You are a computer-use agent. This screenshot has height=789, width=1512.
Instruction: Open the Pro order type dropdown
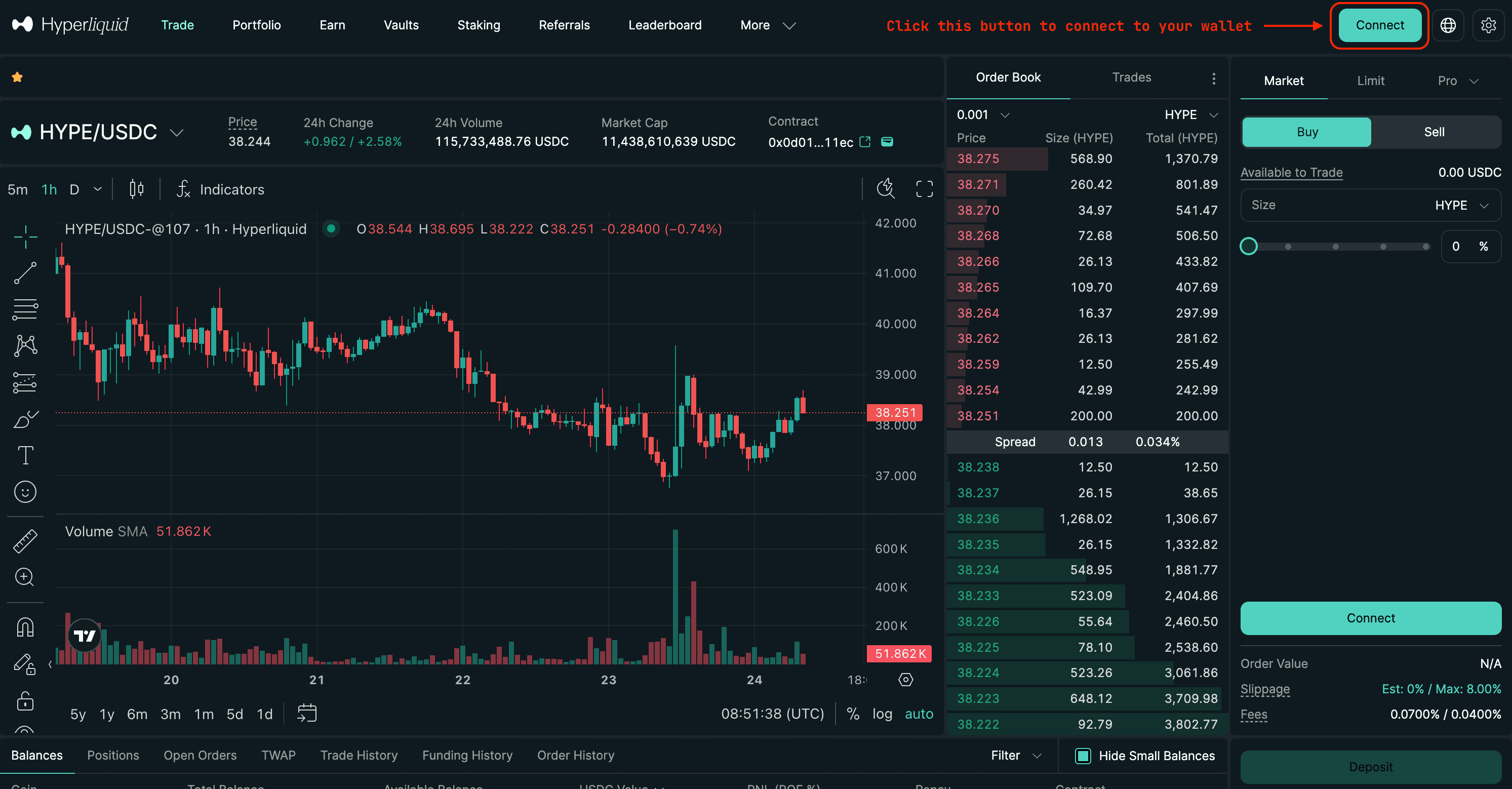pyautogui.click(x=1457, y=81)
